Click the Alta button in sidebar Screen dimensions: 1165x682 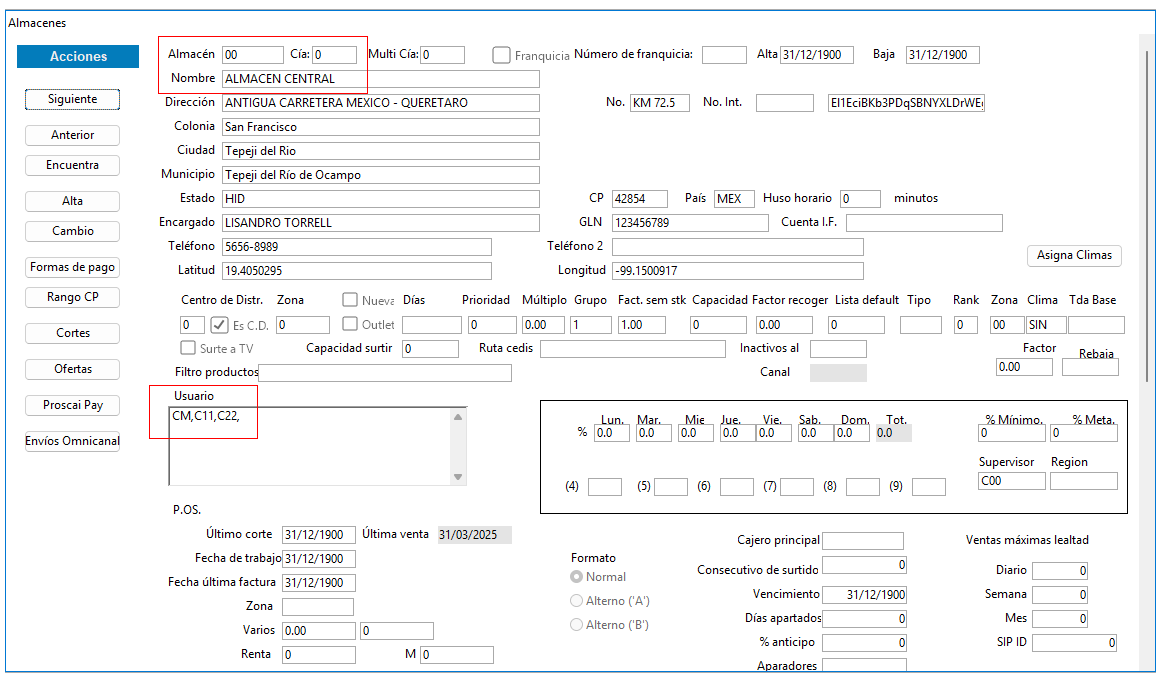(x=72, y=201)
